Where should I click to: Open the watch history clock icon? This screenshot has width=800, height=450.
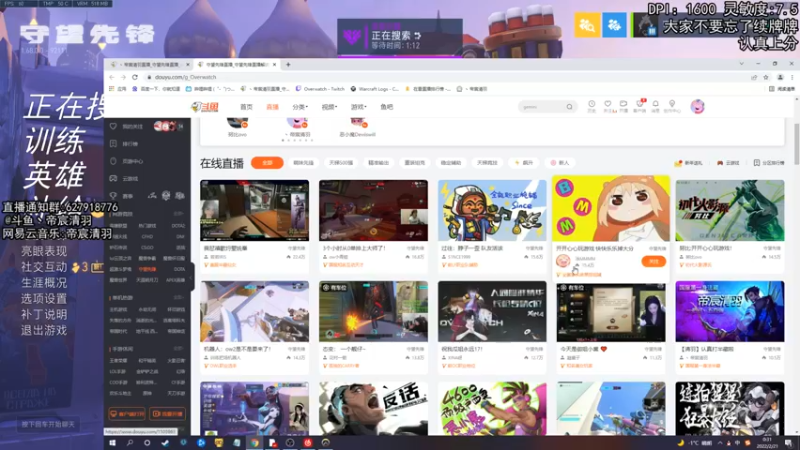pos(591,106)
